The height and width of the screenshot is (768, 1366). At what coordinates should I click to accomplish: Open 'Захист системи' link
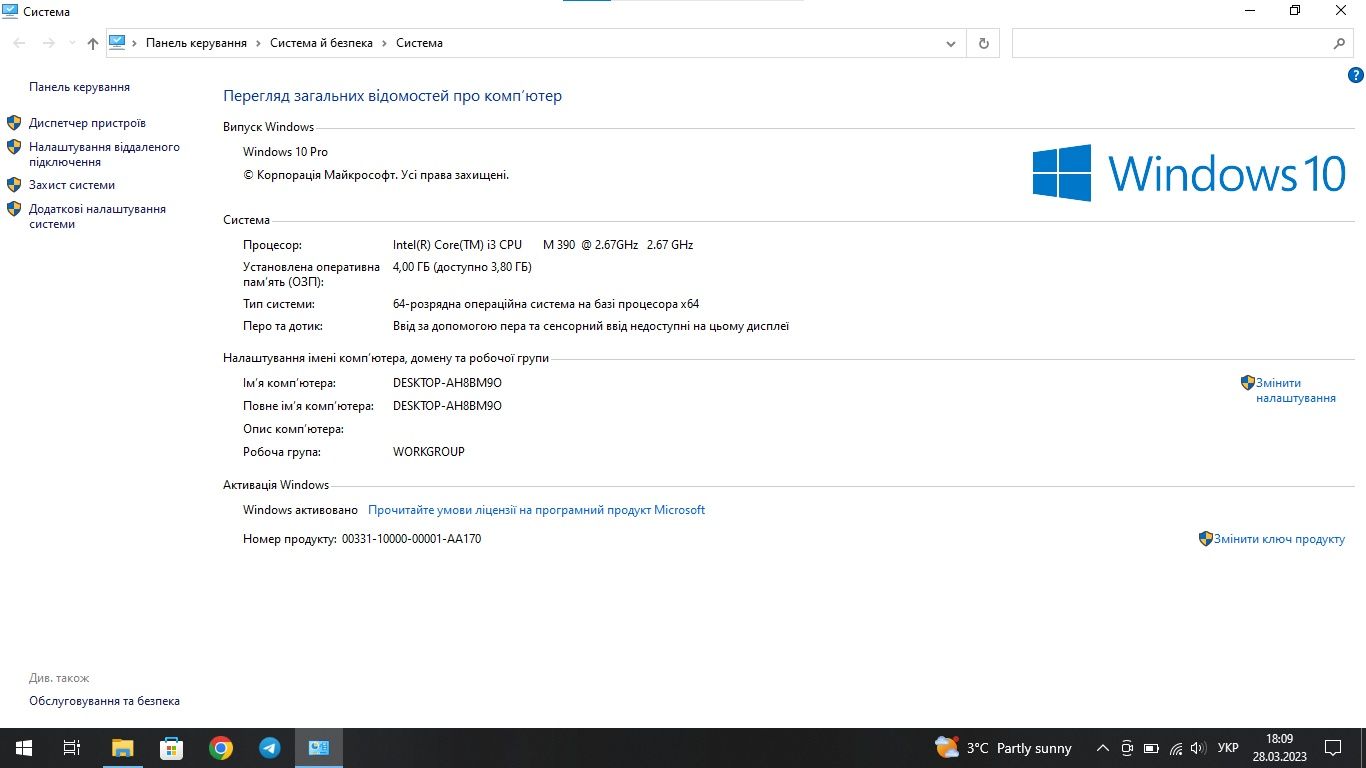point(72,185)
